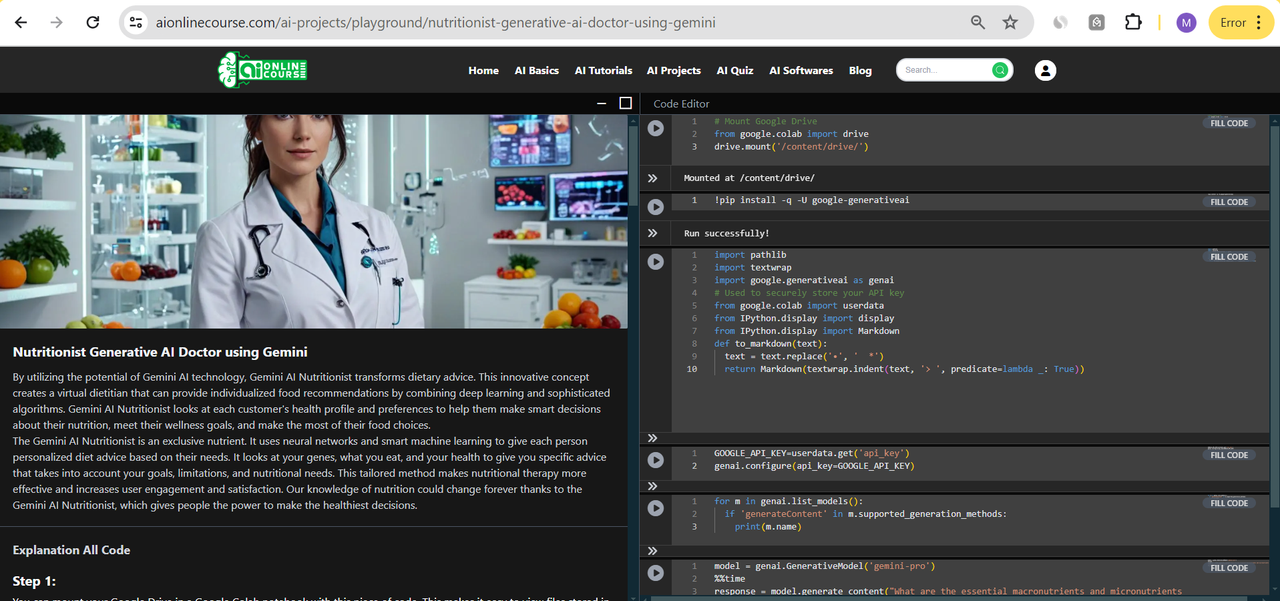Open the AI Softwares menu
The height and width of the screenshot is (601, 1280).
[801, 70]
